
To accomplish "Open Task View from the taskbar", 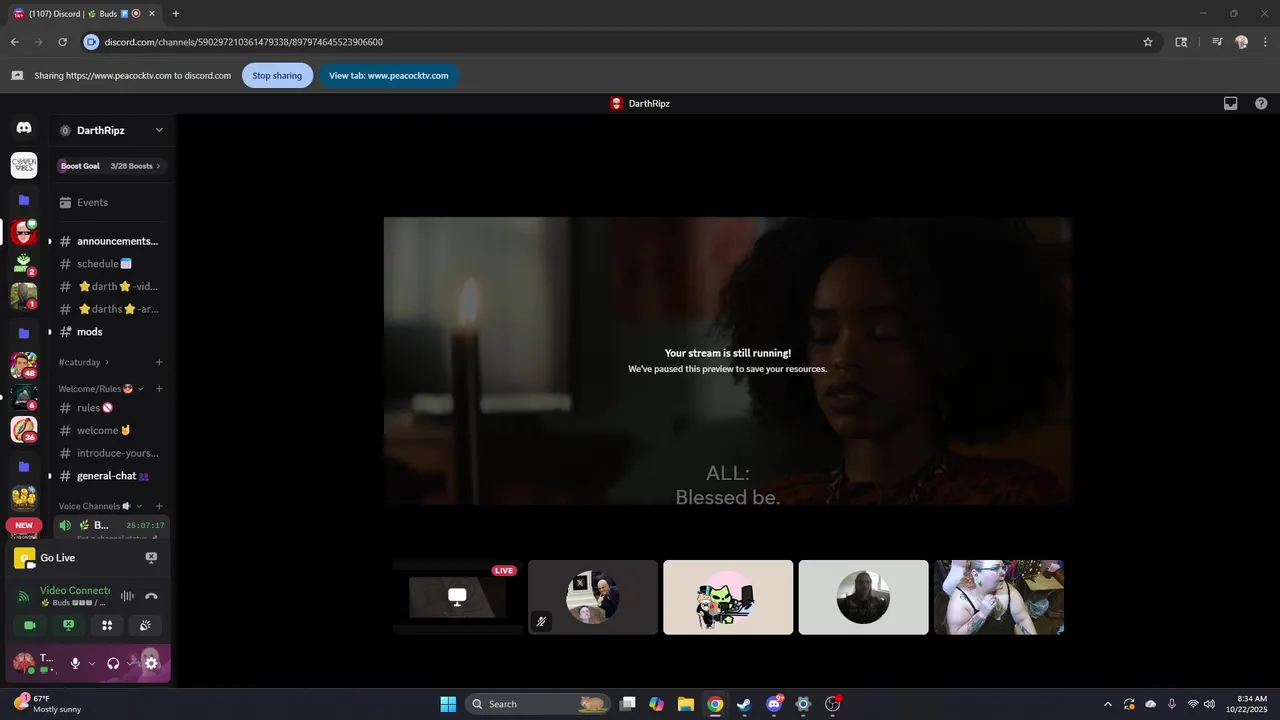I will 627,704.
